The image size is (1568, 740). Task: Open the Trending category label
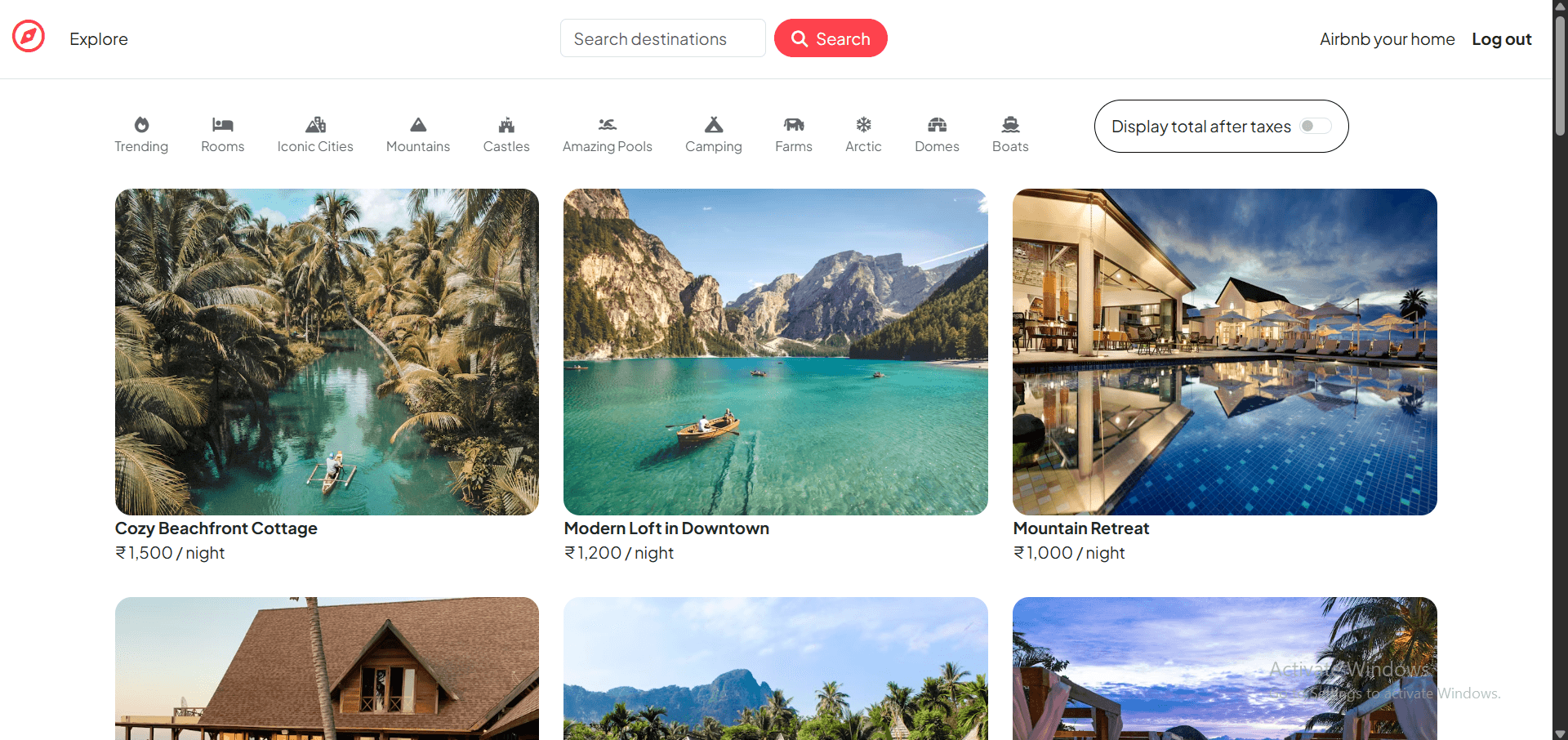pos(141,146)
